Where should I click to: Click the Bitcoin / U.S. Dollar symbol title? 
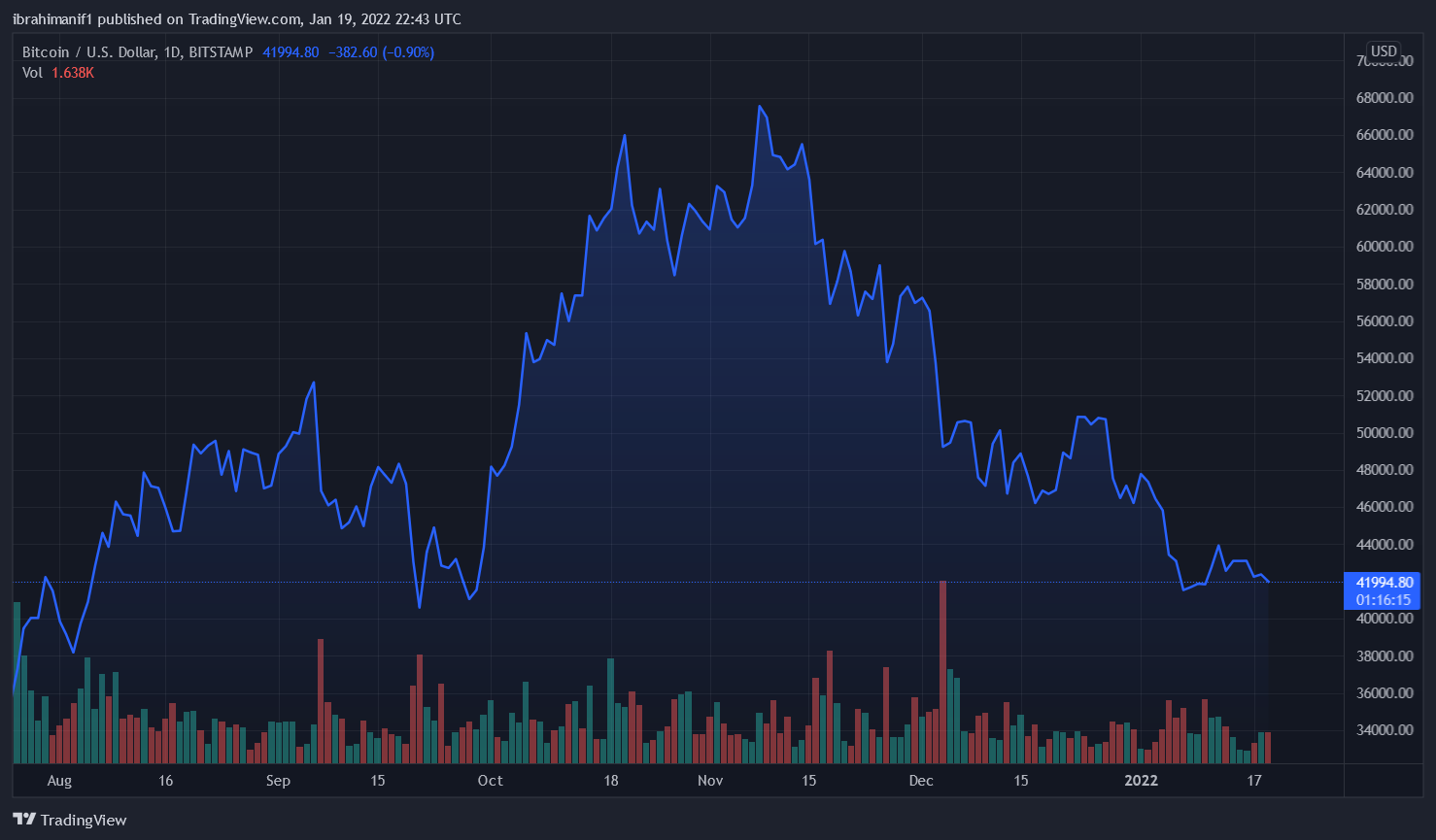(x=89, y=52)
